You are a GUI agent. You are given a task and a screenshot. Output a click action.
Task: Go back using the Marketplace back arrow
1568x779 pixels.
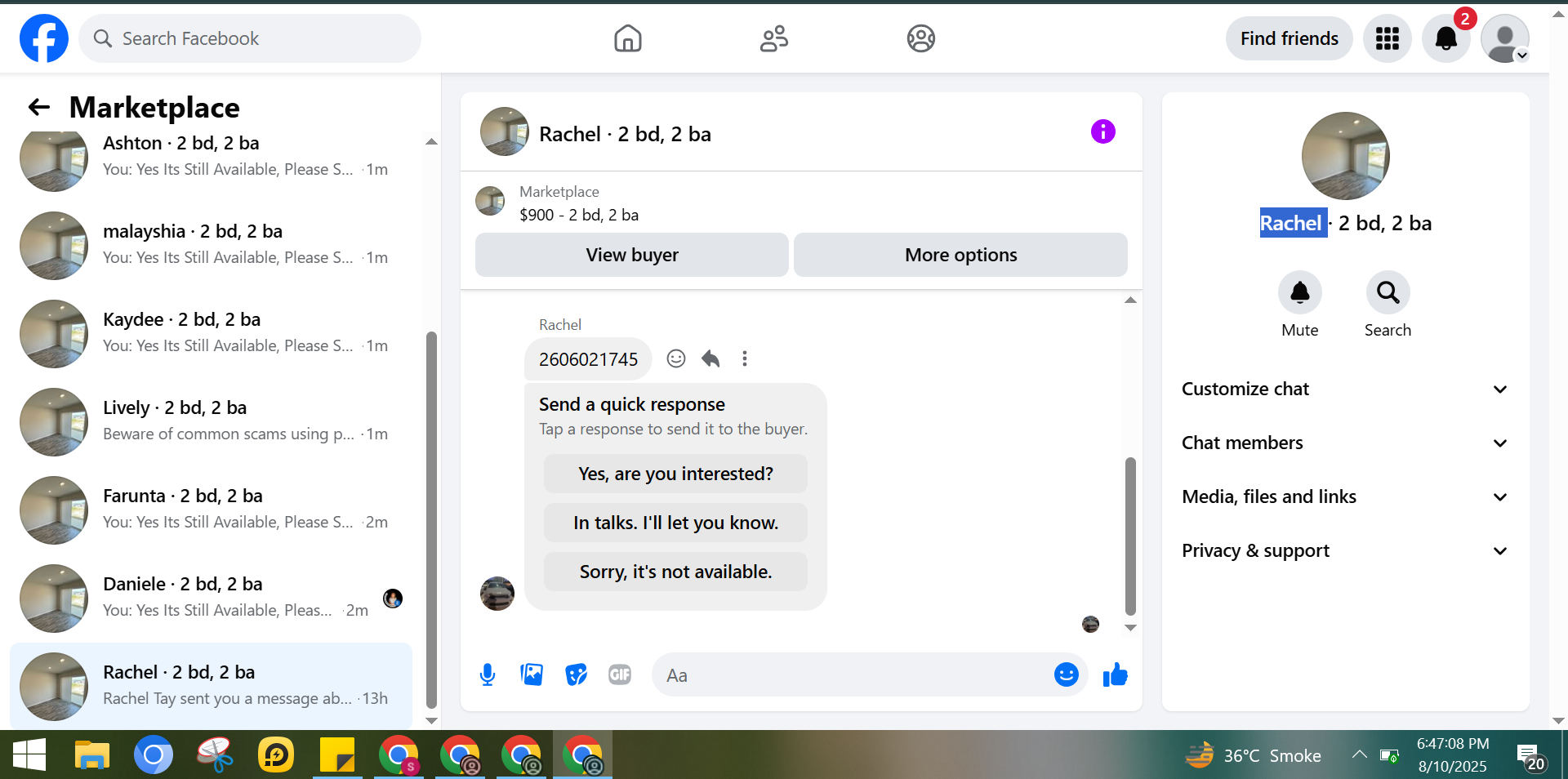click(x=39, y=107)
